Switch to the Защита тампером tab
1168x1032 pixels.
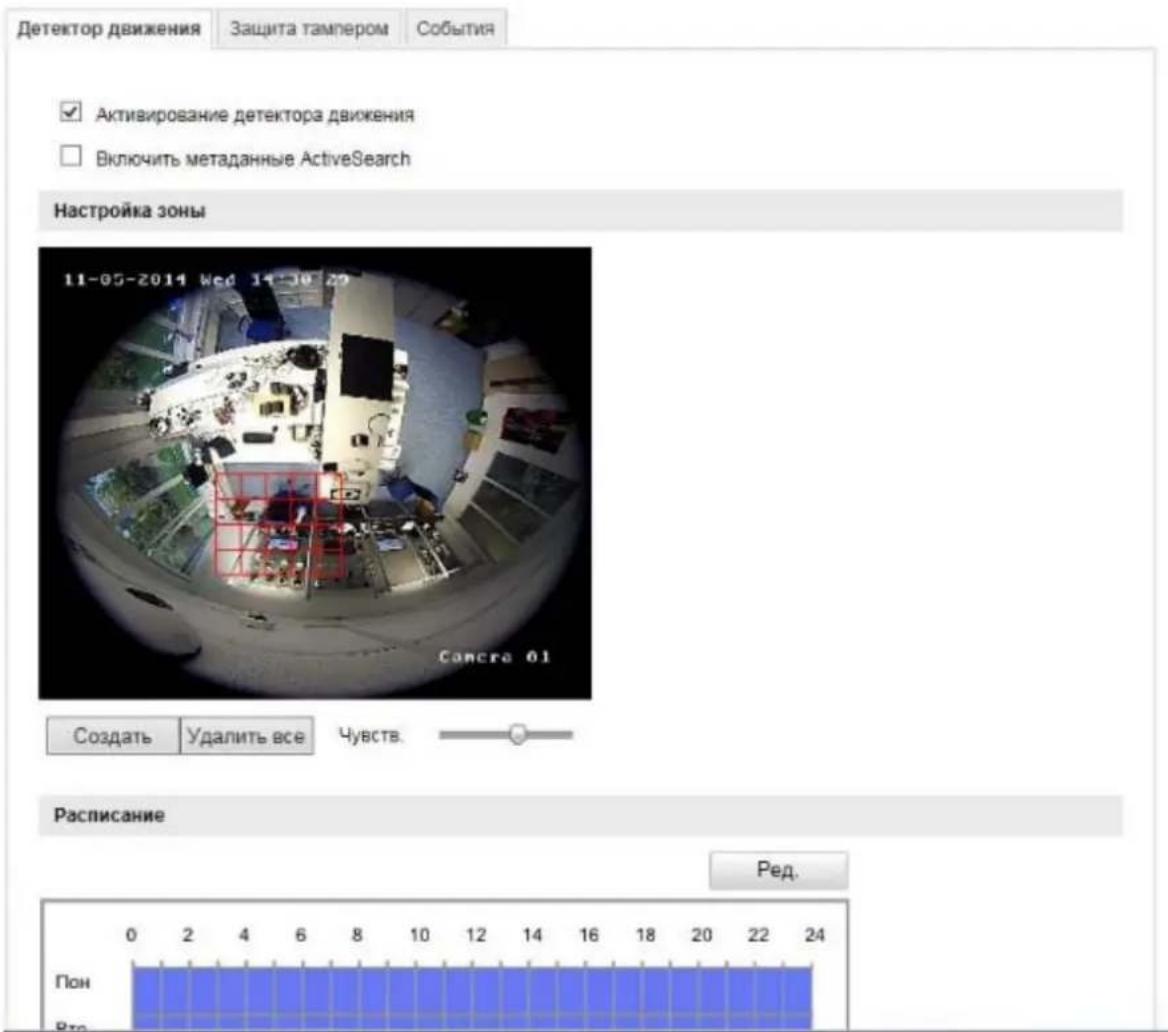pyautogui.click(x=308, y=29)
